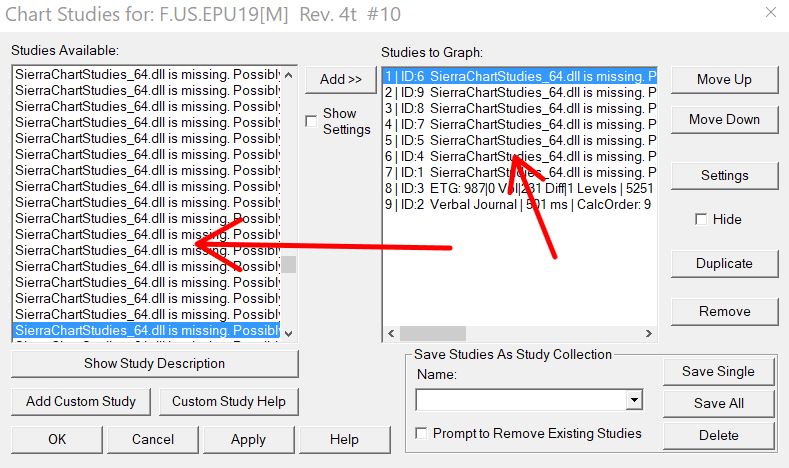Select the Verbal Journal study entry
Viewport: 789px width, 468px height.
click(518, 204)
